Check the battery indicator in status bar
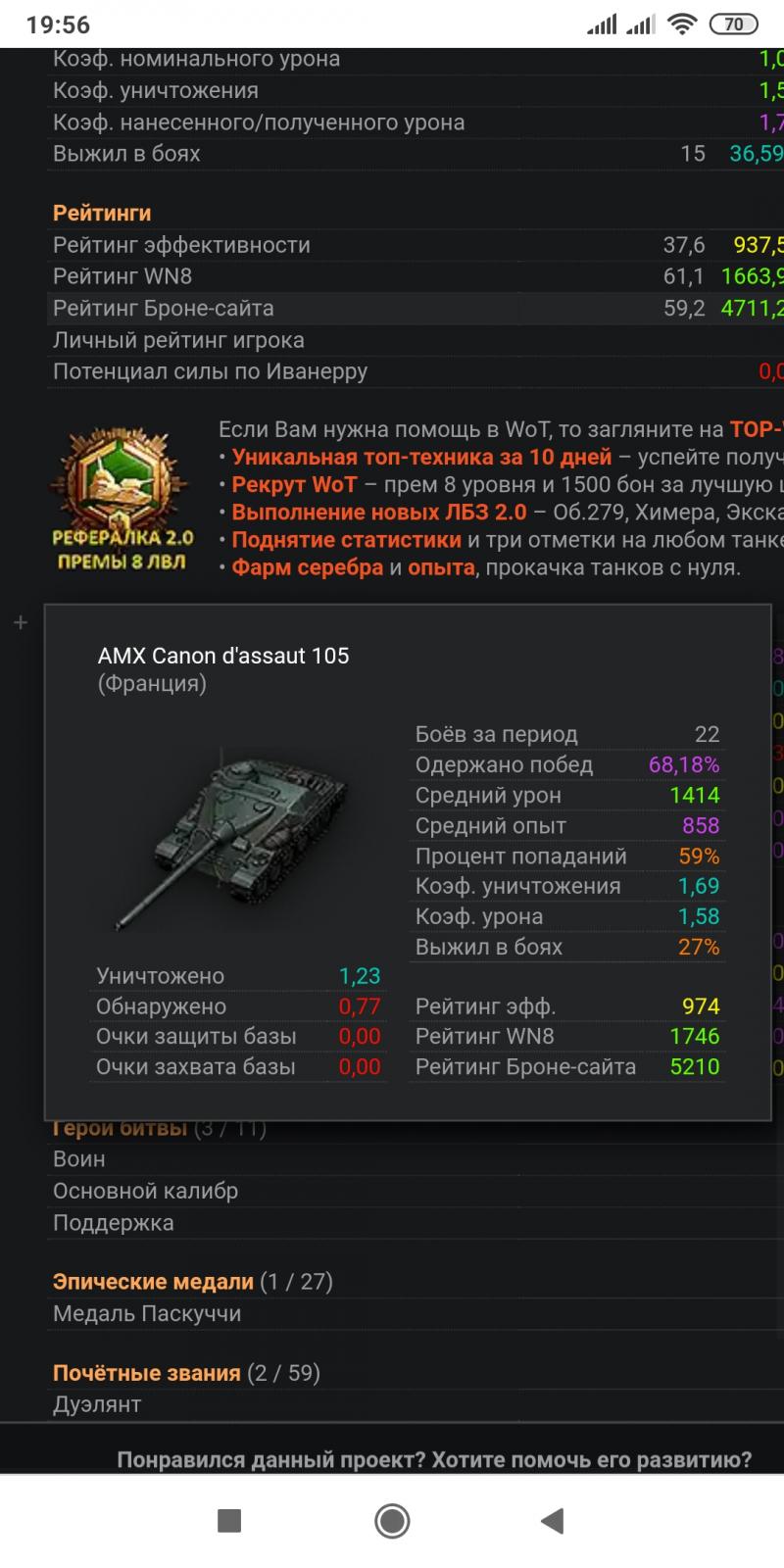This screenshot has width=784, height=1568. (x=734, y=24)
